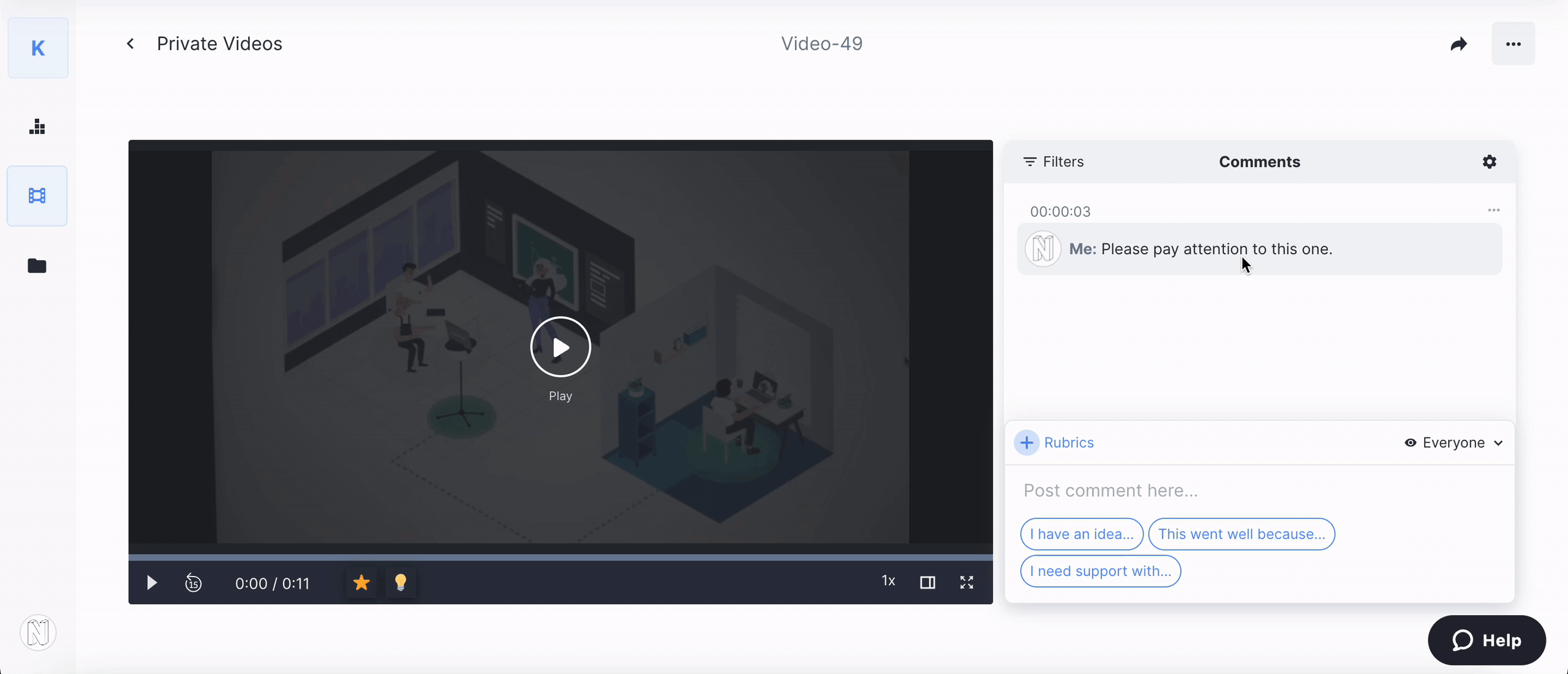Open comments settings gear

click(1489, 162)
